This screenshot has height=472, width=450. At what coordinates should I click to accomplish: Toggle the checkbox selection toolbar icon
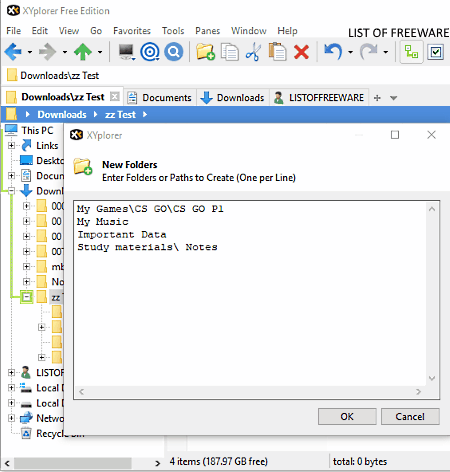[x=436, y=52]
